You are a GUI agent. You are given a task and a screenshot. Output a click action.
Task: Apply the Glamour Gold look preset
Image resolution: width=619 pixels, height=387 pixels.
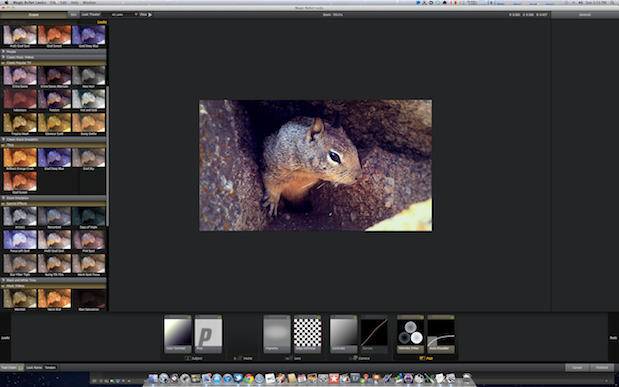point(54,123)
